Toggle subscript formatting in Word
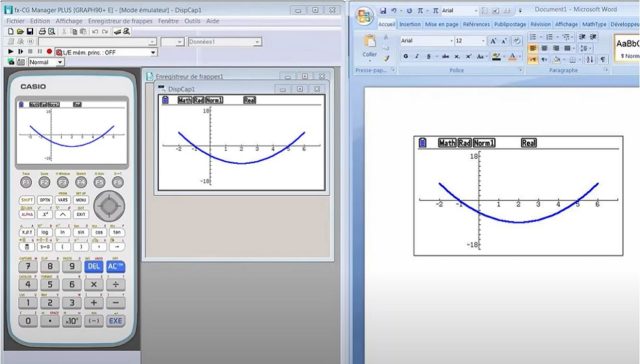 coord(457,56)
